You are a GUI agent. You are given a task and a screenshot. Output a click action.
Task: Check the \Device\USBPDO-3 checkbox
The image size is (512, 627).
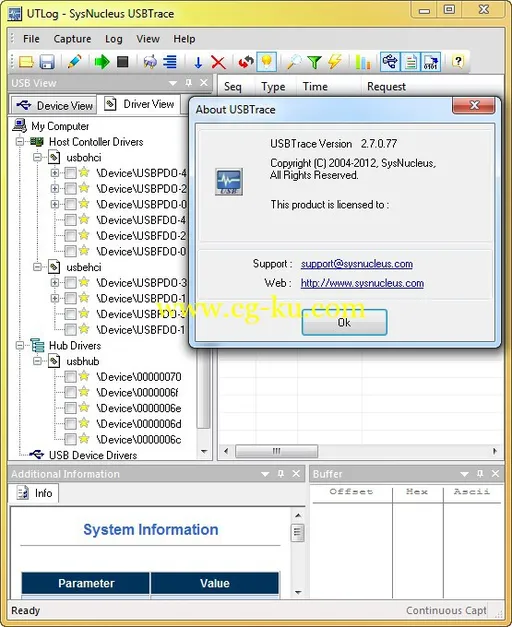(x=70, y=283)
